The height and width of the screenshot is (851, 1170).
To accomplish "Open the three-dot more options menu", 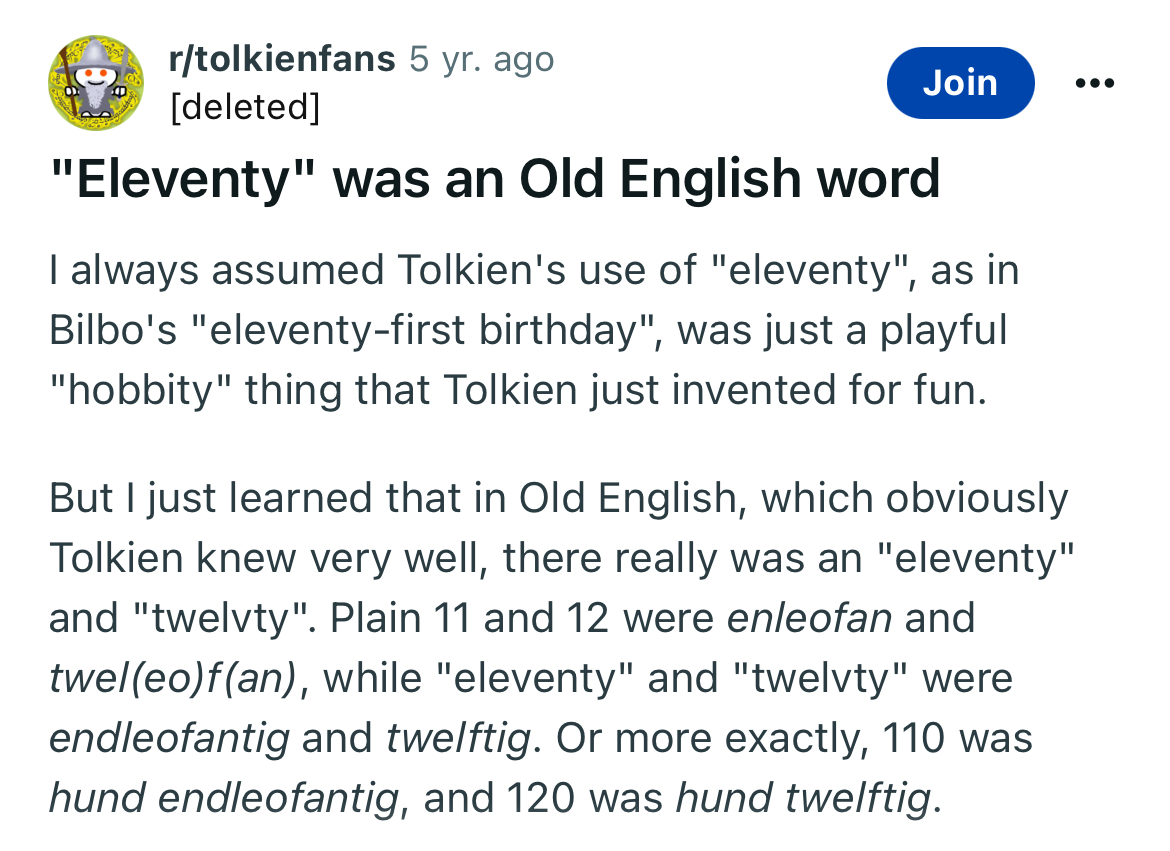I will 1095,83.
